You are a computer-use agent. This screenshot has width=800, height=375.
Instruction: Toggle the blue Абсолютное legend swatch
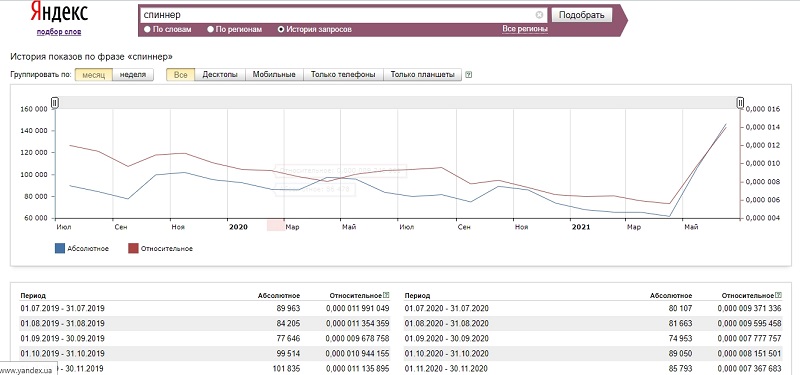point(60,248)
